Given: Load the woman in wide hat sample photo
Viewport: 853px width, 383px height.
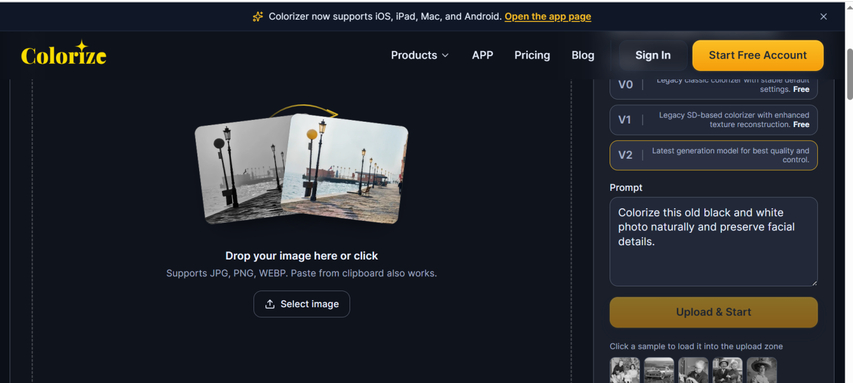Looking at the screenshot, I should 762,370.
